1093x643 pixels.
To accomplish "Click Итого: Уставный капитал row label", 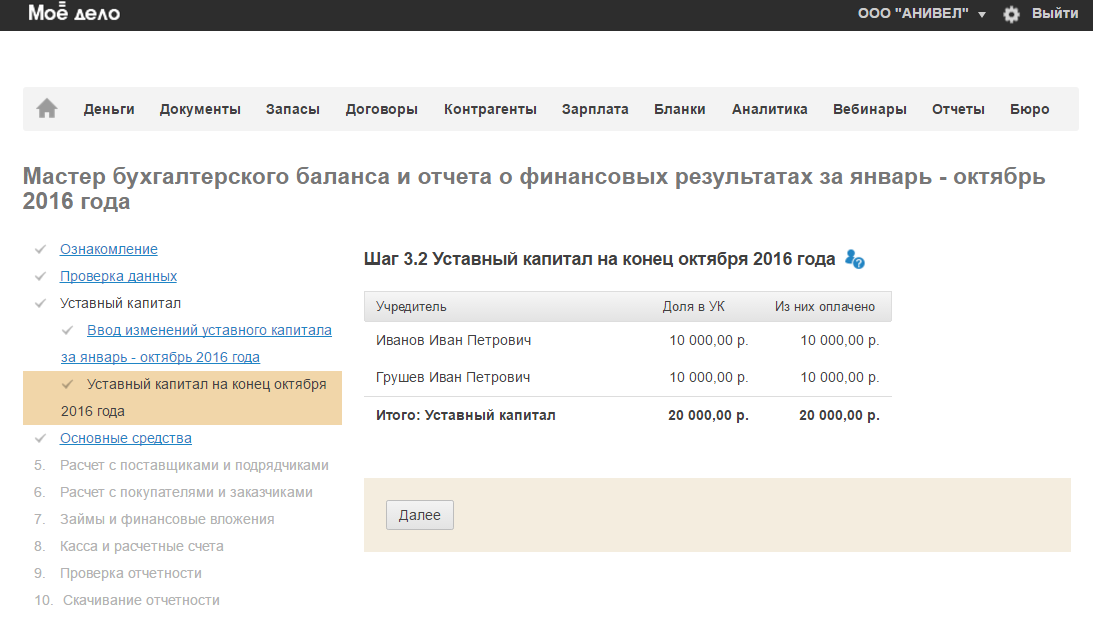I will 466,415.
